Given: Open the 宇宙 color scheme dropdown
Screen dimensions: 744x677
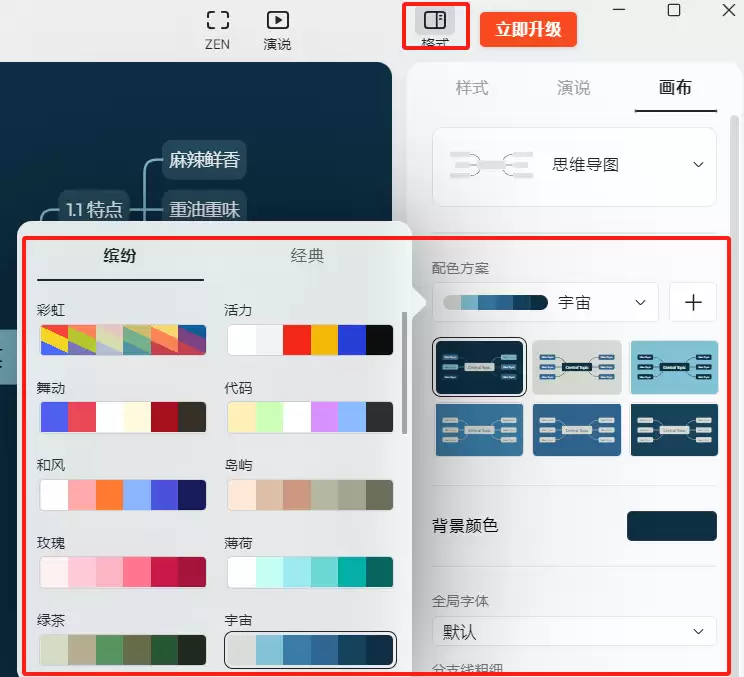Looking at the screenshot, I should click(545, 302).
